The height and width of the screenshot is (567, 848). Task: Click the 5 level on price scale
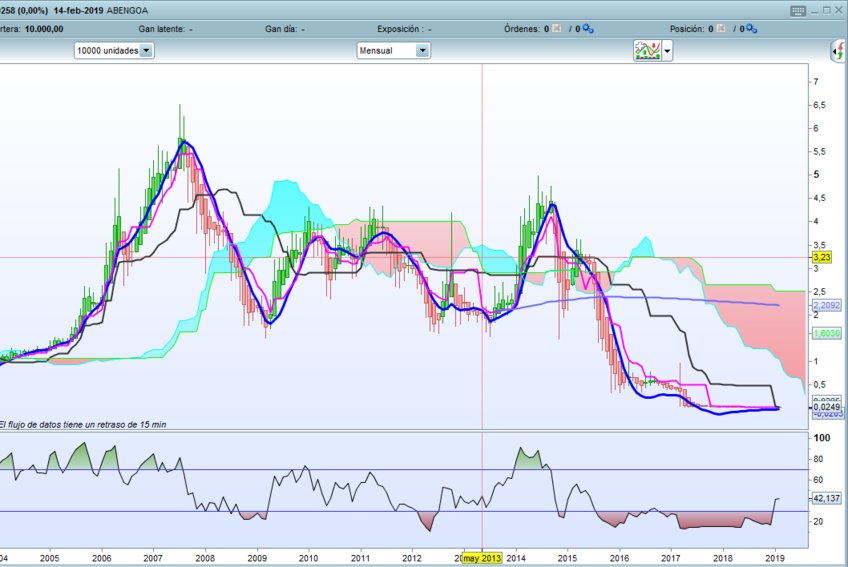pyautogui.click(x=817, y=175)
